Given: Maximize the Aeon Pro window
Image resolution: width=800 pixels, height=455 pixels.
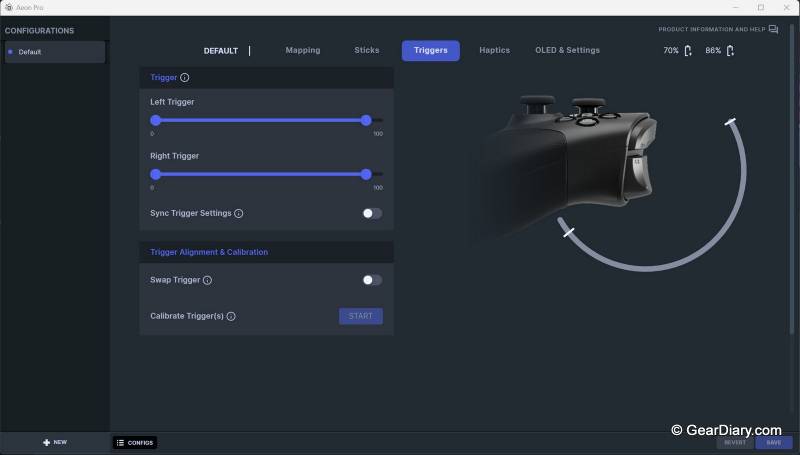Looking at the screenshot, I should point(761,8).
